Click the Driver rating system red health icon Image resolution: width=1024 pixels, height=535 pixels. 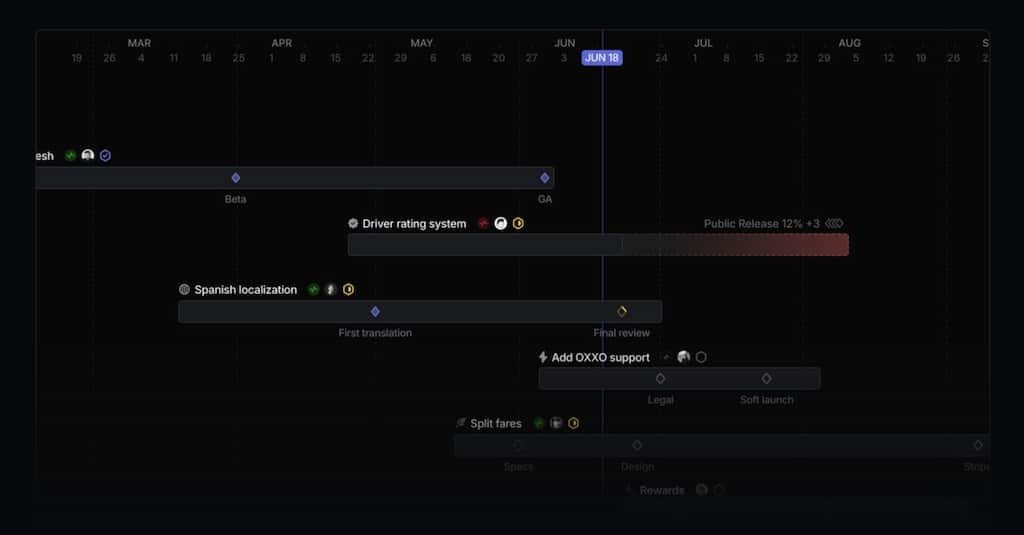tap(483, 224)
